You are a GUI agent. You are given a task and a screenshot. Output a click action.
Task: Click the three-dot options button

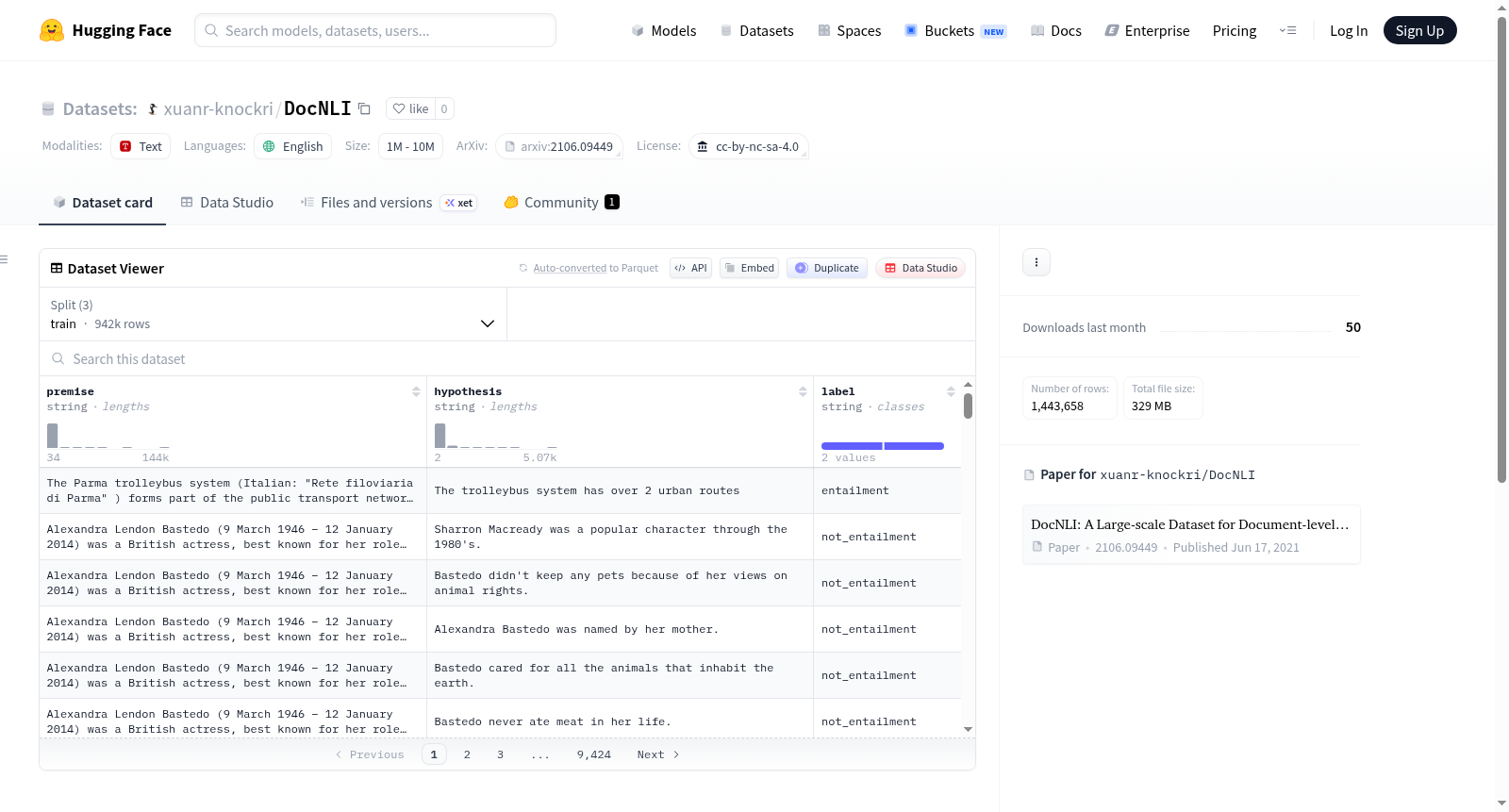[1036, 262]
